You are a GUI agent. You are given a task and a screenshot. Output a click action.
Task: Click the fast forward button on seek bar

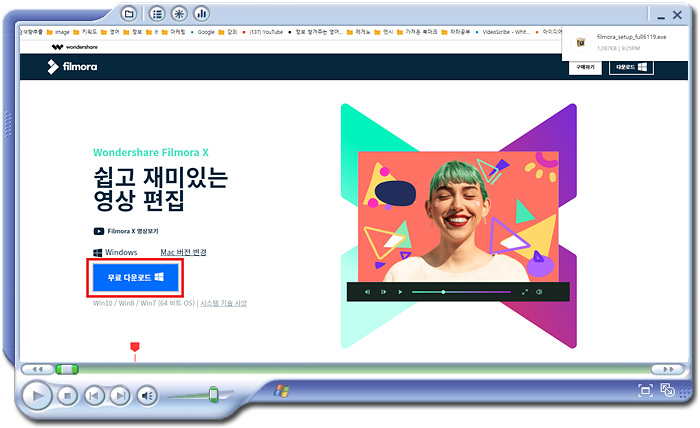pyautogui.click(x=668, y=369)
